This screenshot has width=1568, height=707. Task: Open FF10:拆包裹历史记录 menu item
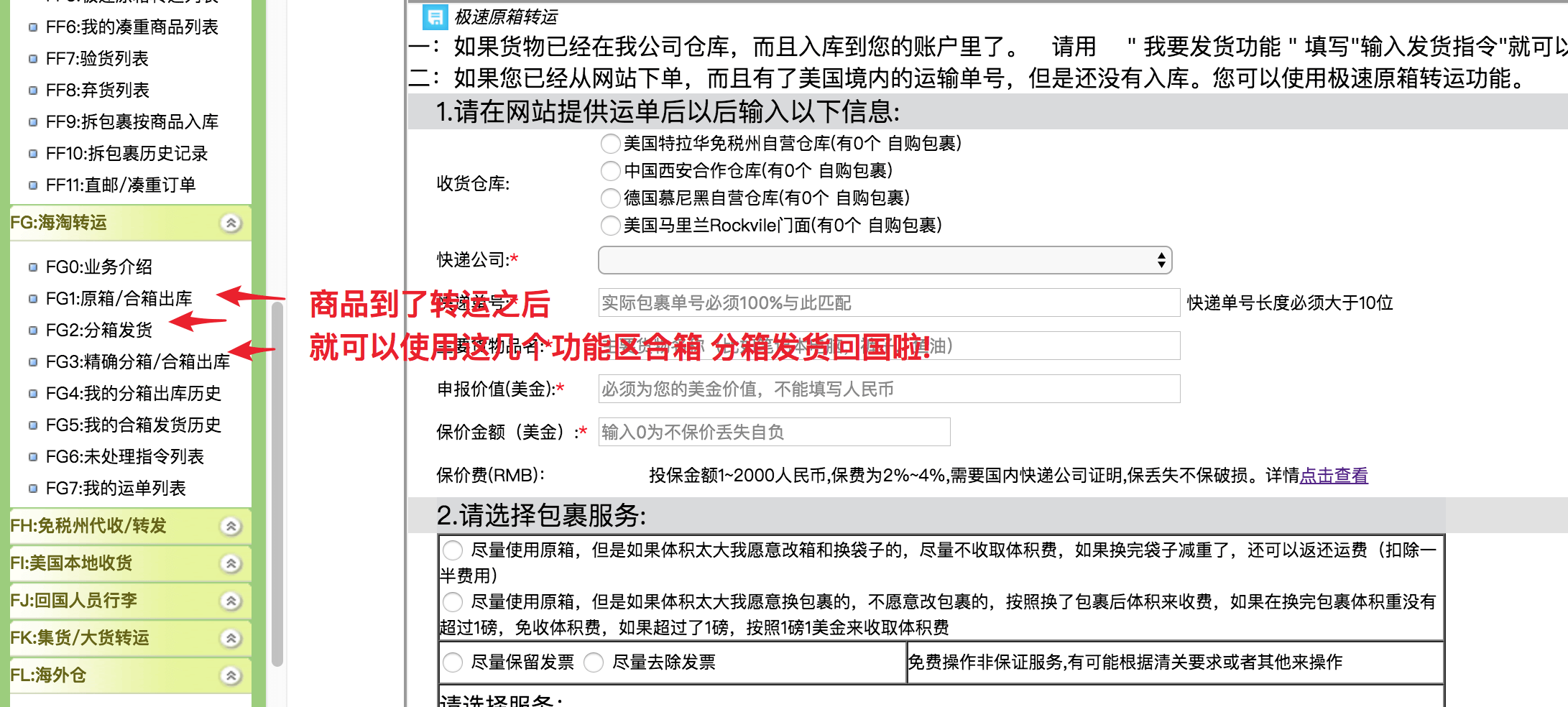[x=126, y=154]
